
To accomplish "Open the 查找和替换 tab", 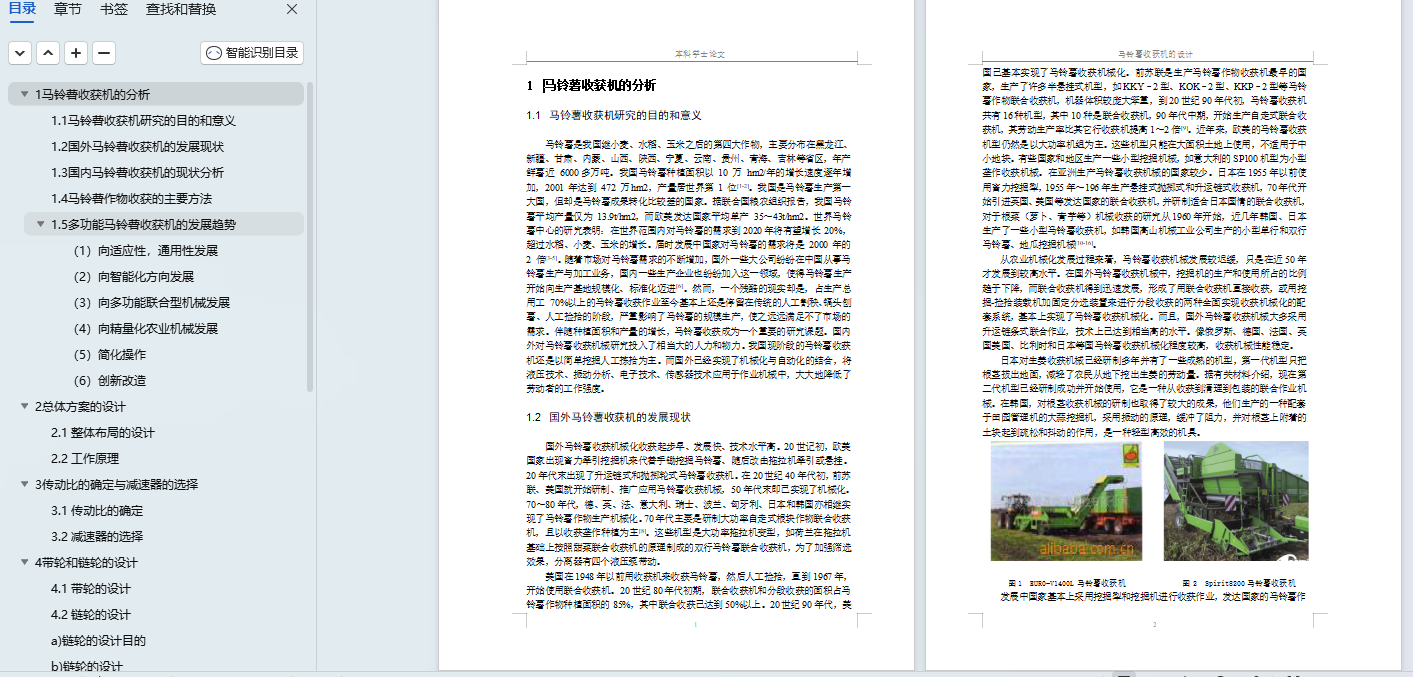I will [x=181, y=10].
